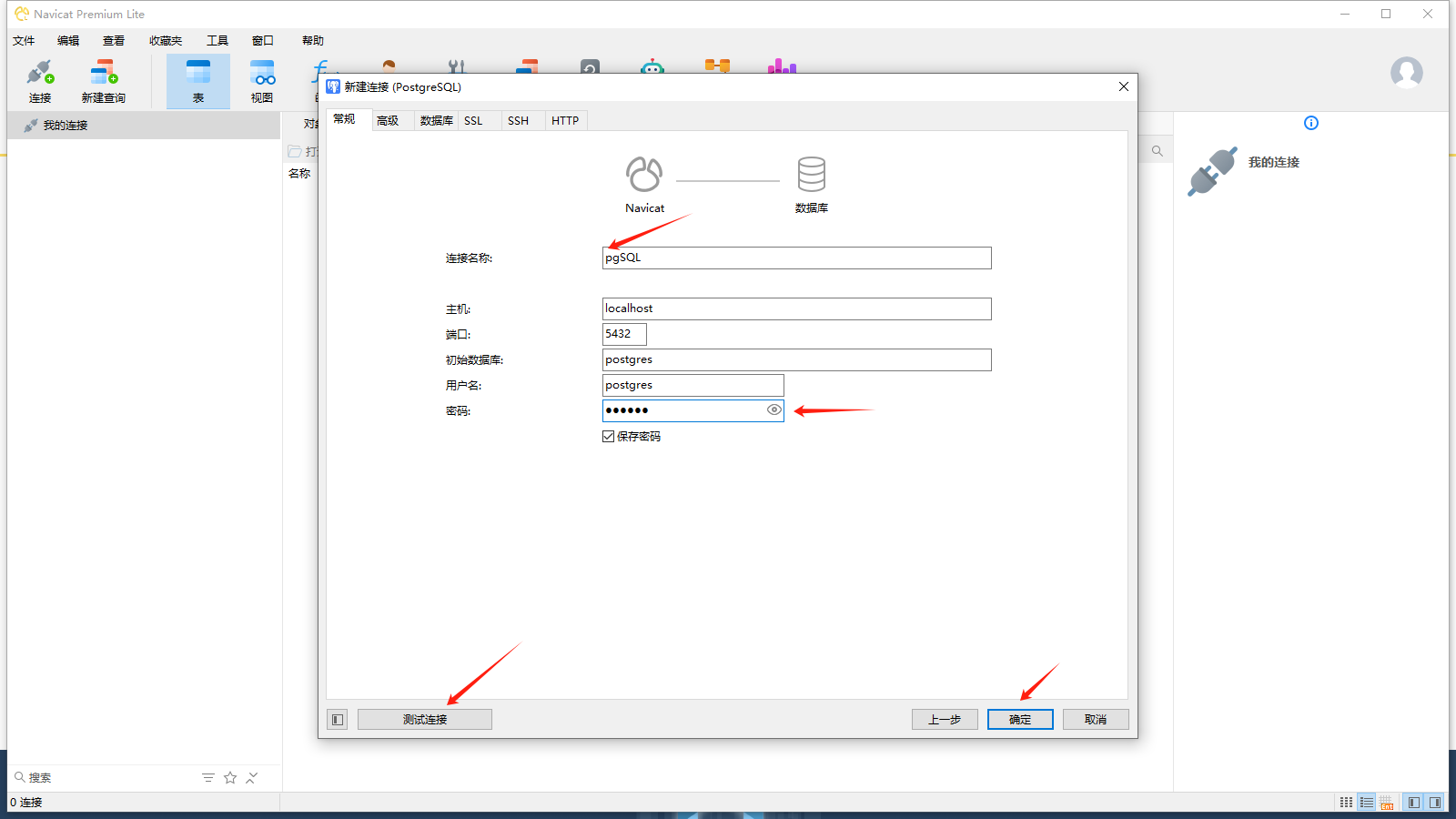Select the Table (表) toolbar button
This screenshot has width=1456, height=819.
tap(198, 81)
